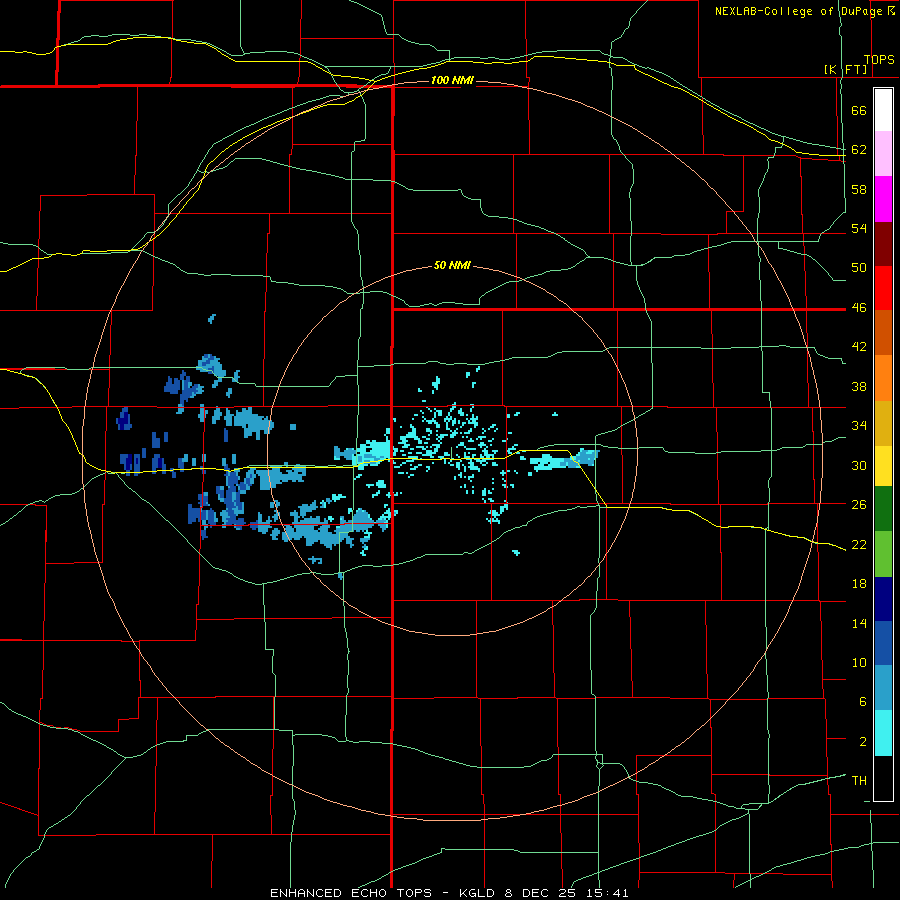900x900 pixels.
Task: Pick the cyan legend swatch
Action: (x=883, y=733)
